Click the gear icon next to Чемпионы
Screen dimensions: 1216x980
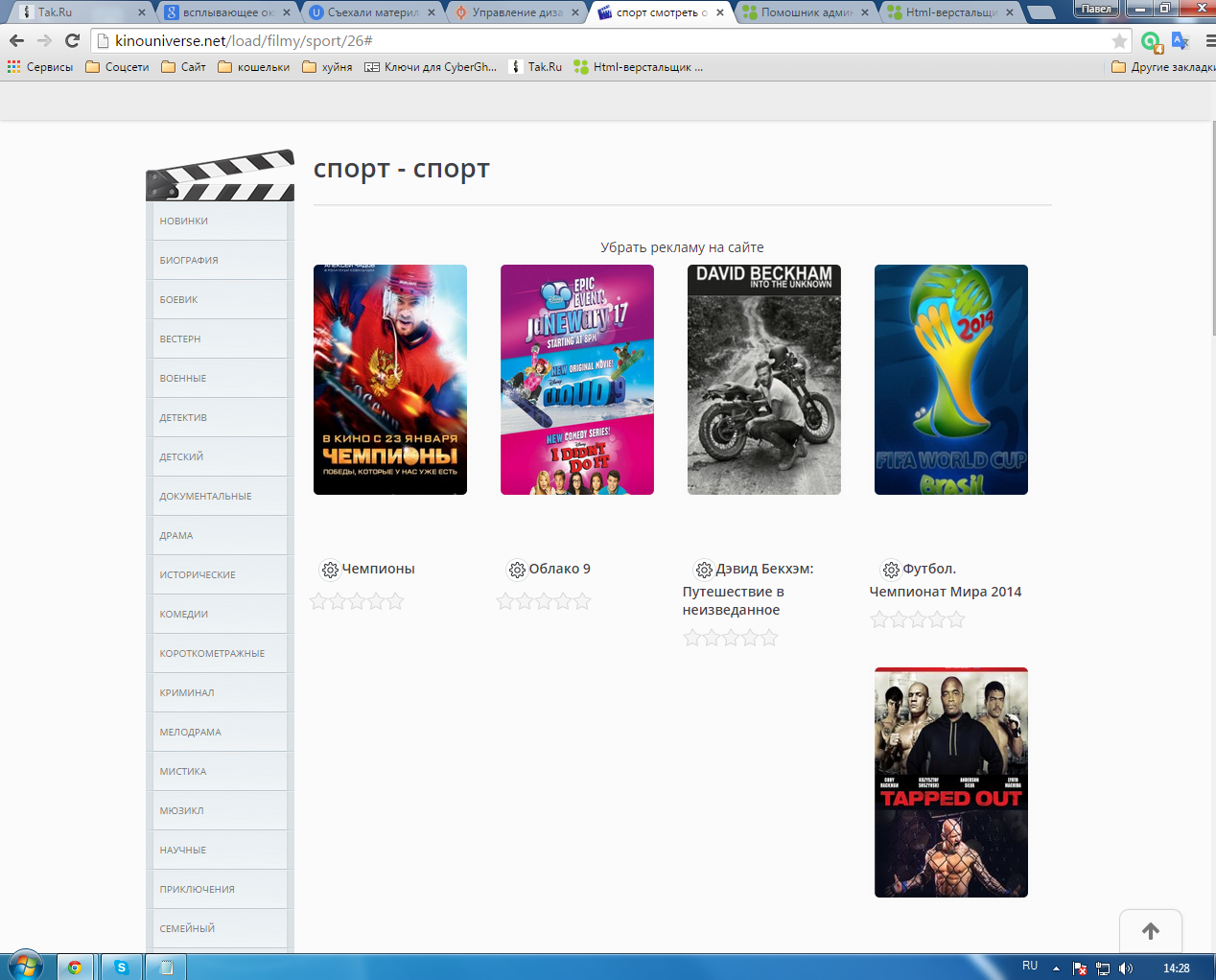point(330,570)
